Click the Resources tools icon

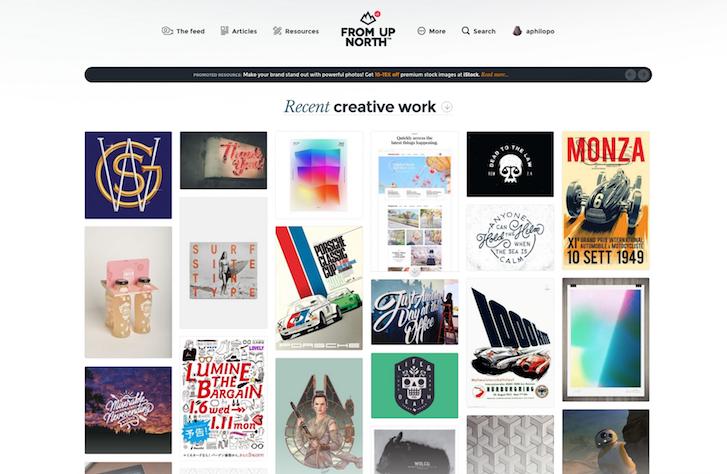click(x=277, y=31)
